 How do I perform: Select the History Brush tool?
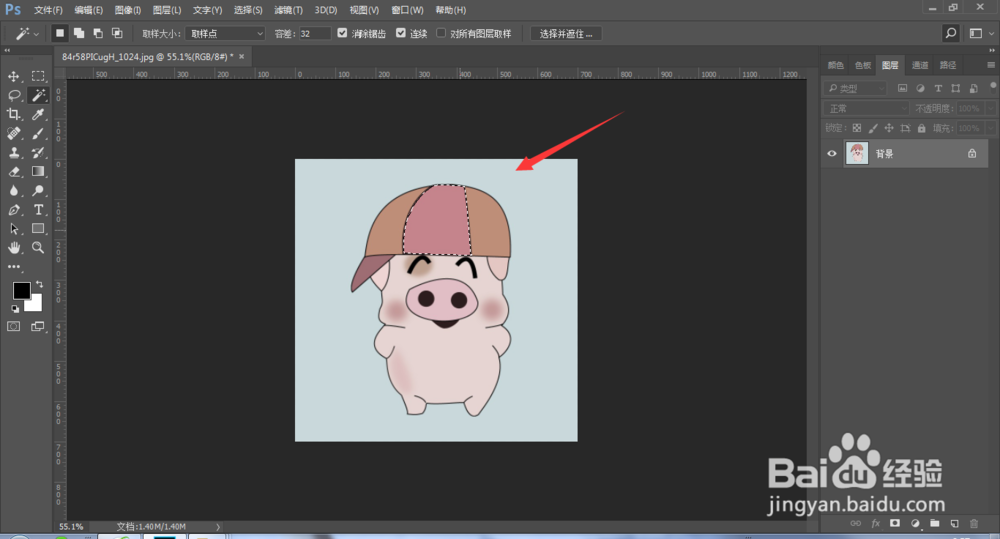38,153
